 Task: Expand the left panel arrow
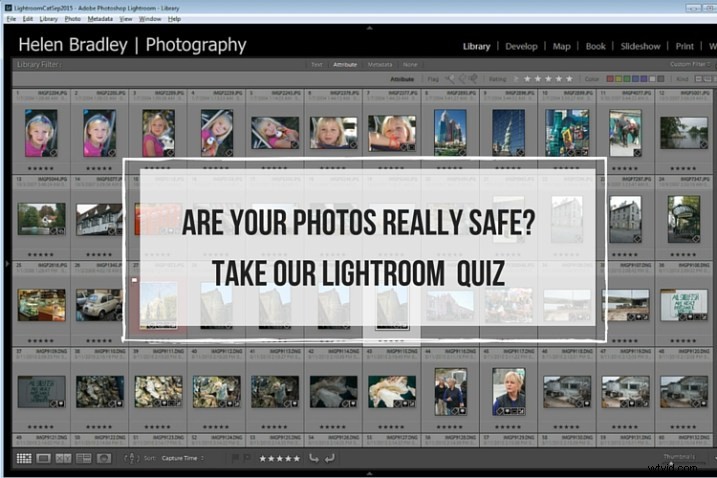[x=7, y=264]
